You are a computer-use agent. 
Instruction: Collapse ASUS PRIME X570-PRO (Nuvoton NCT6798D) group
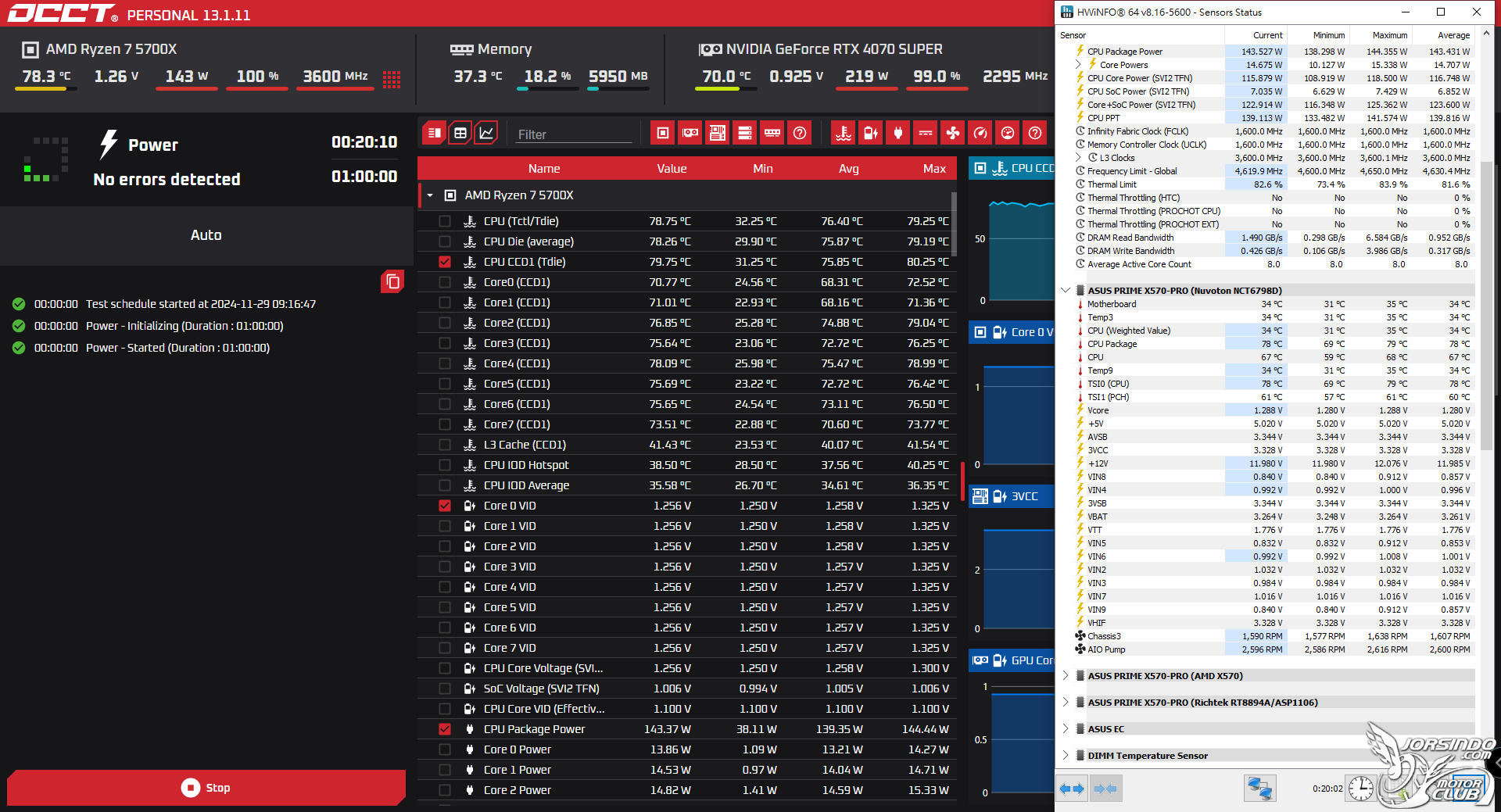1065,291
